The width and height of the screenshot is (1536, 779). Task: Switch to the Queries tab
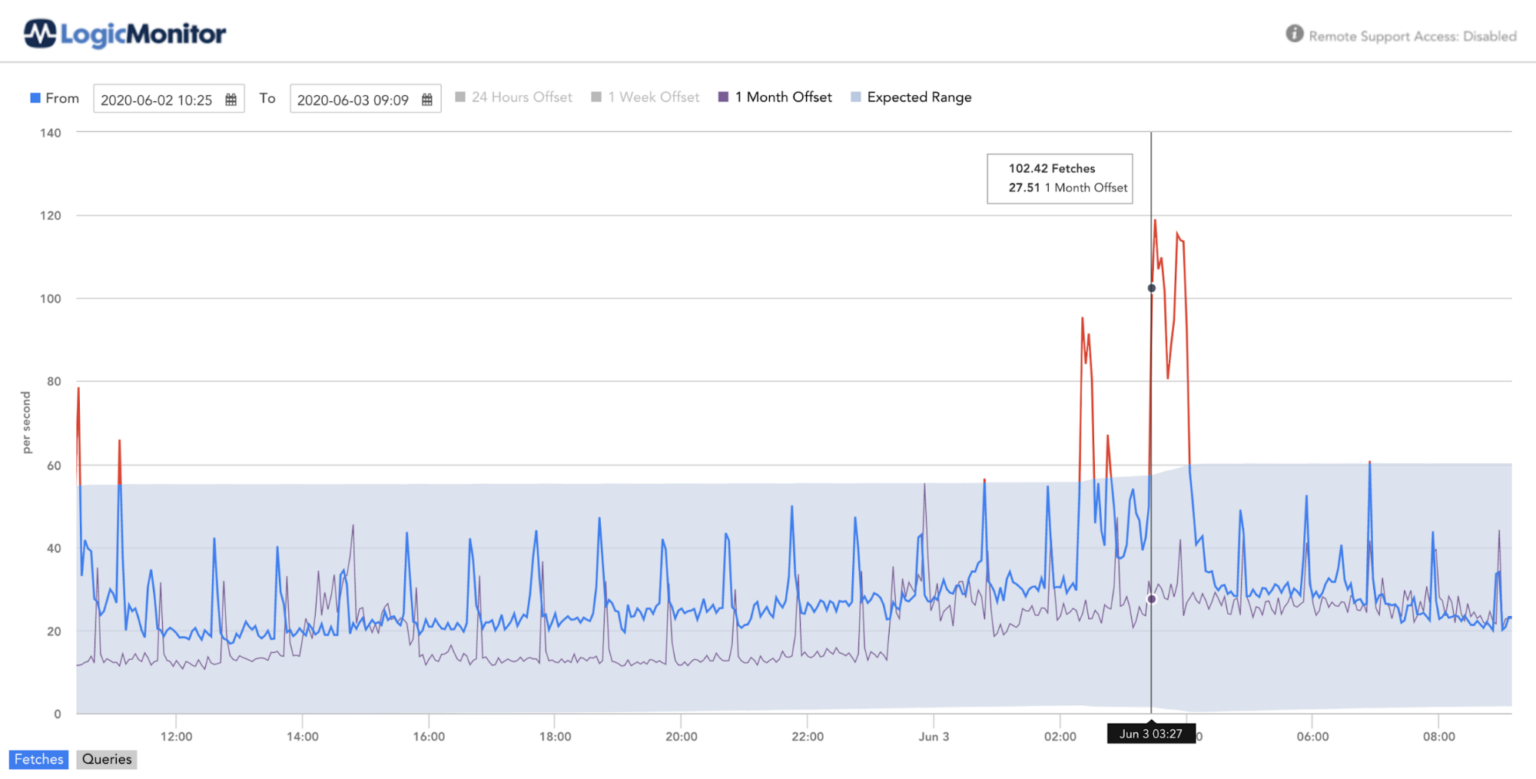(106, 759)
